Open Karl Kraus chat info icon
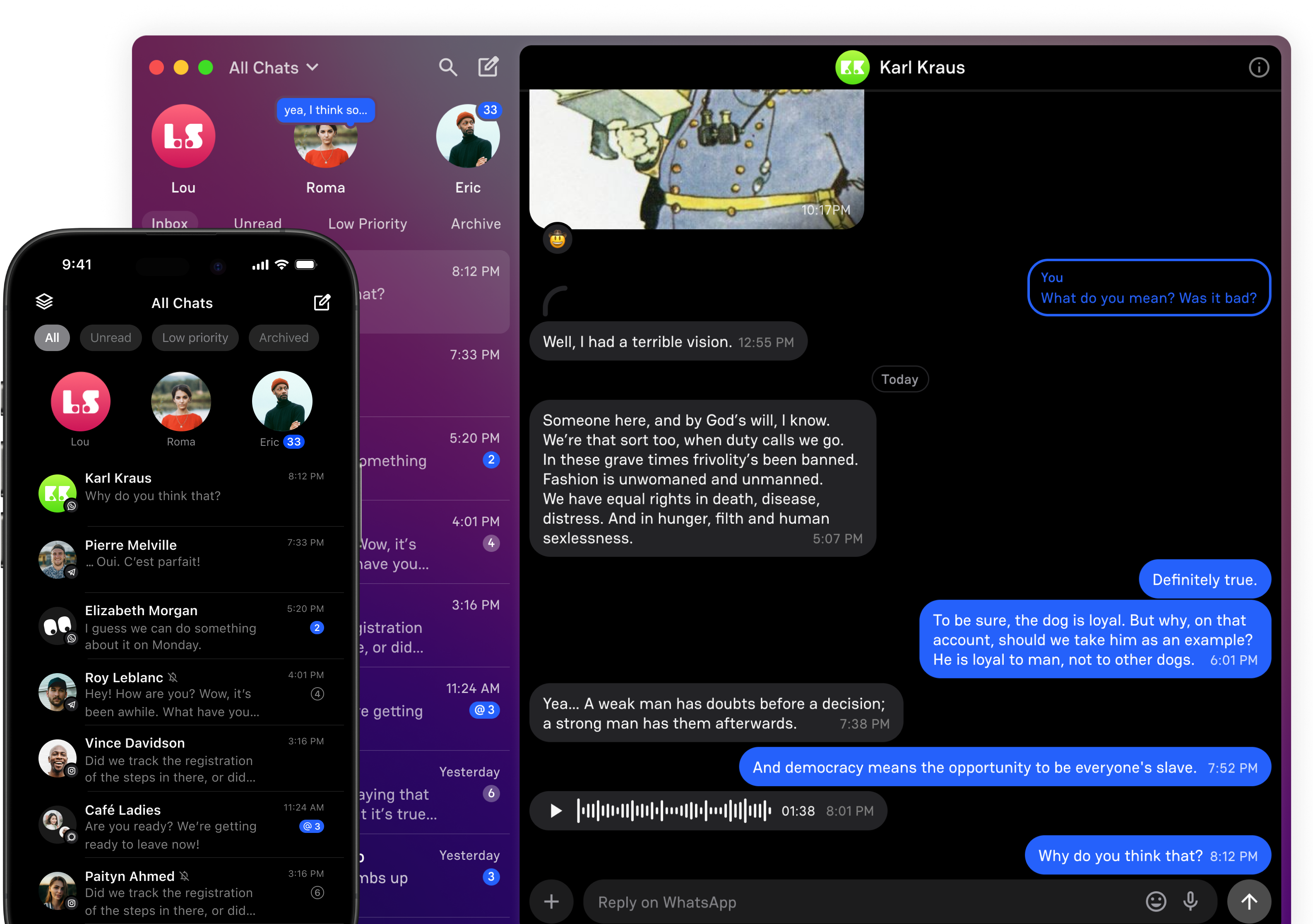The width and height of the screenshot is (1313, 924). pyautogui.click(x=1258, y=67)
